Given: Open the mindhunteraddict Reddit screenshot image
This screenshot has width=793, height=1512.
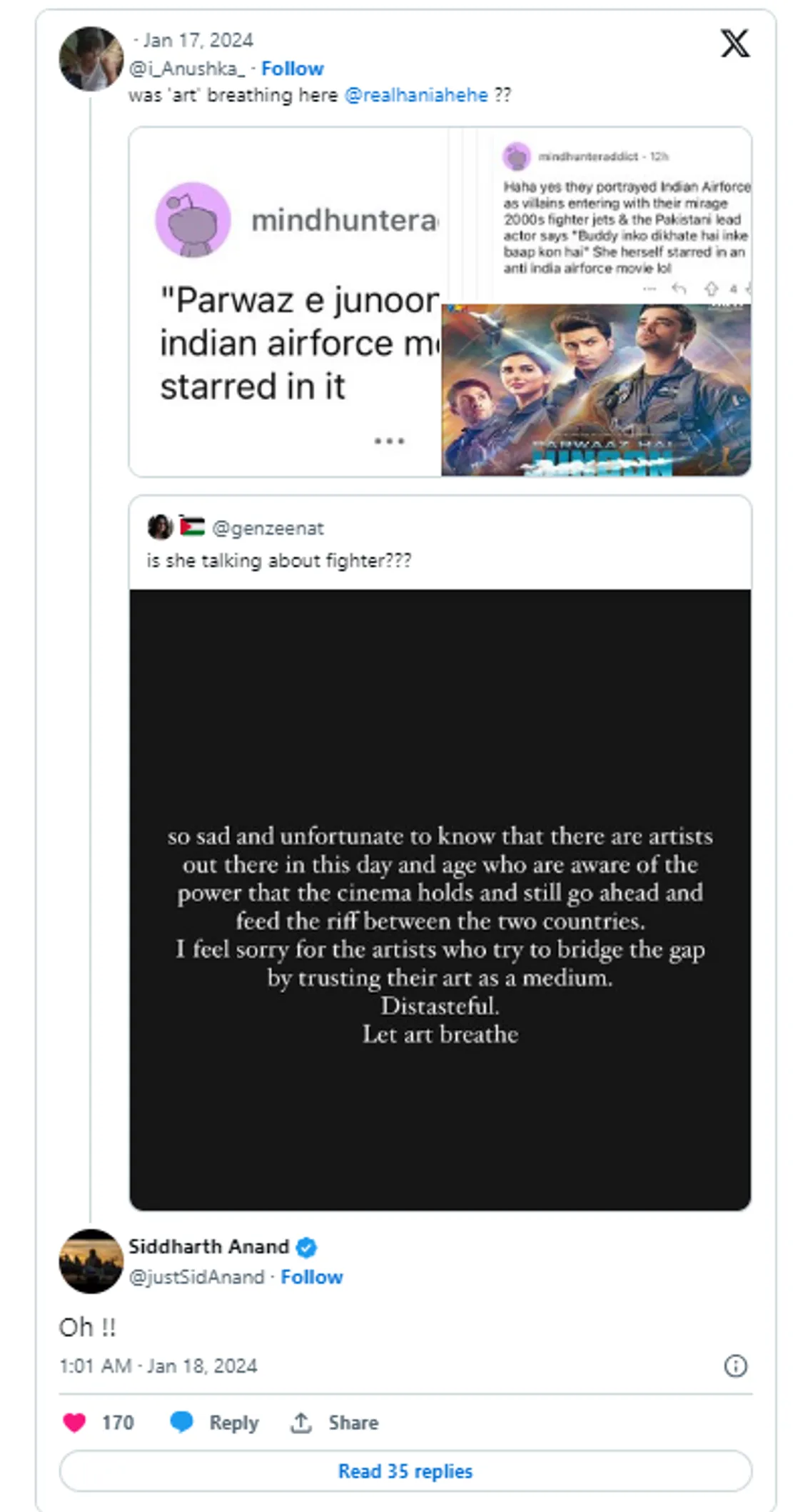Looking at the screenshot, I should [285, 301].
